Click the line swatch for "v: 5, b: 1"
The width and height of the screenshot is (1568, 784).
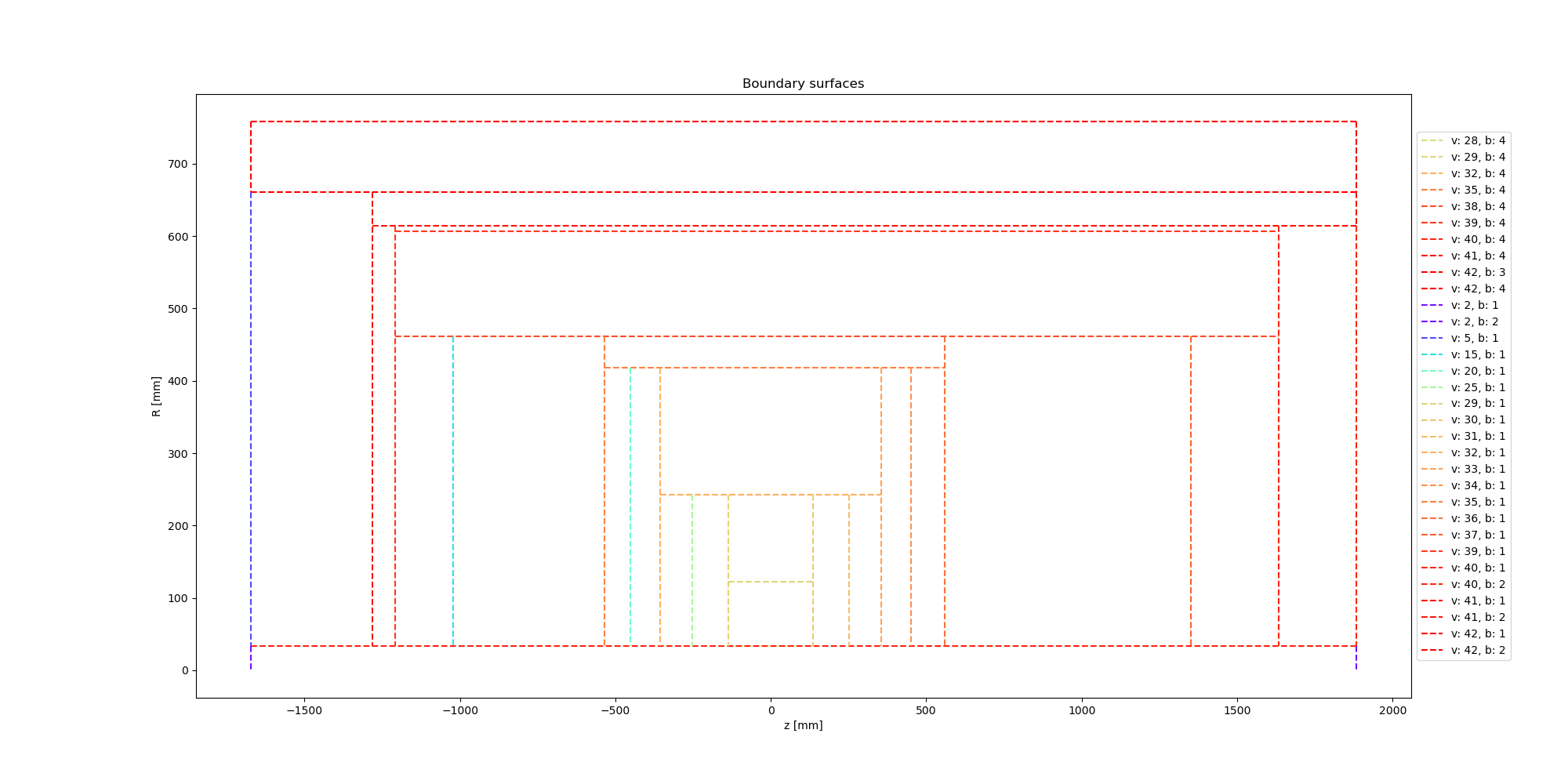click(1432, 339)
